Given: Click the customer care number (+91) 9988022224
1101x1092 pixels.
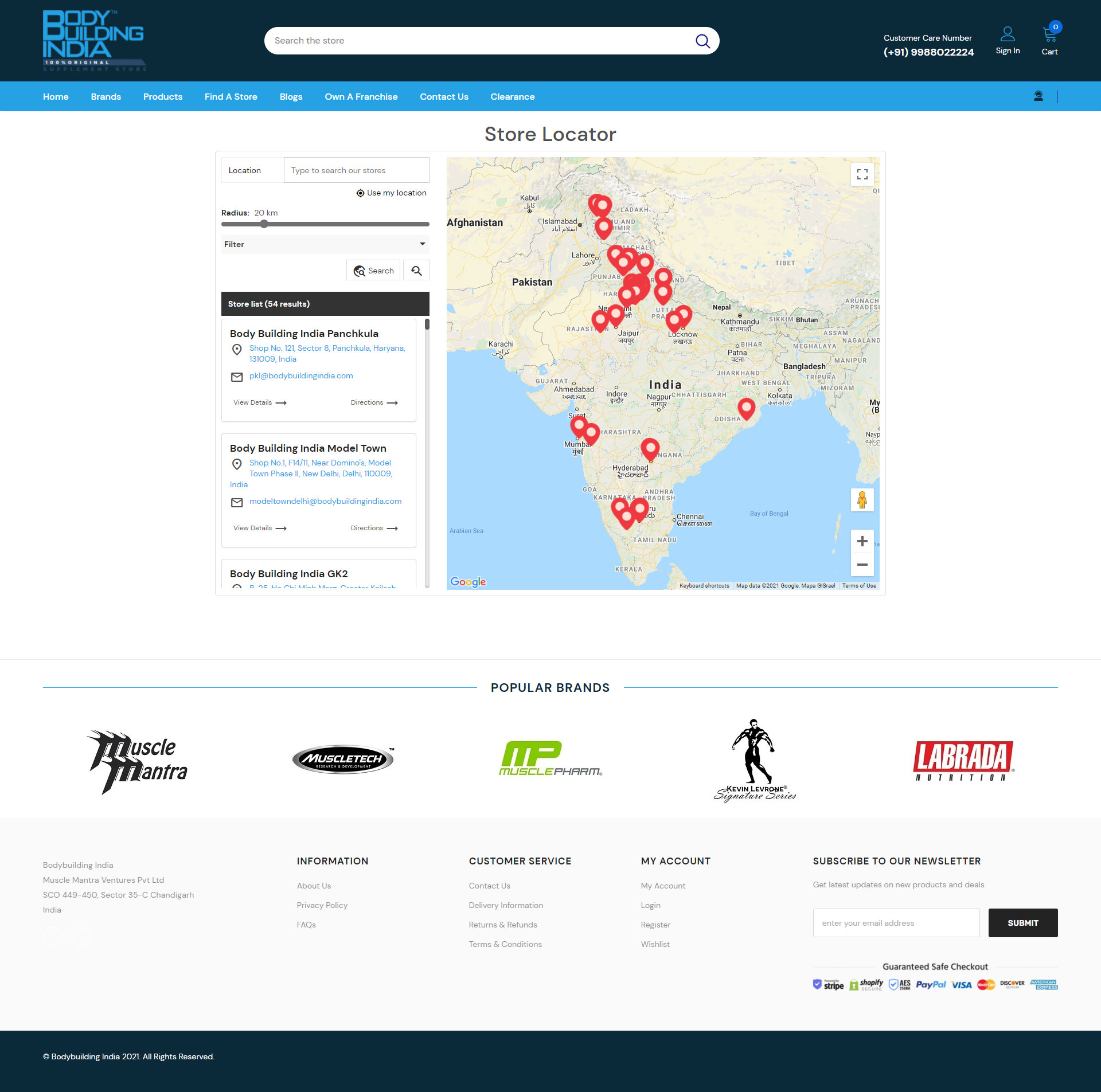Looking at the screenshot, I should coord(928,52).
